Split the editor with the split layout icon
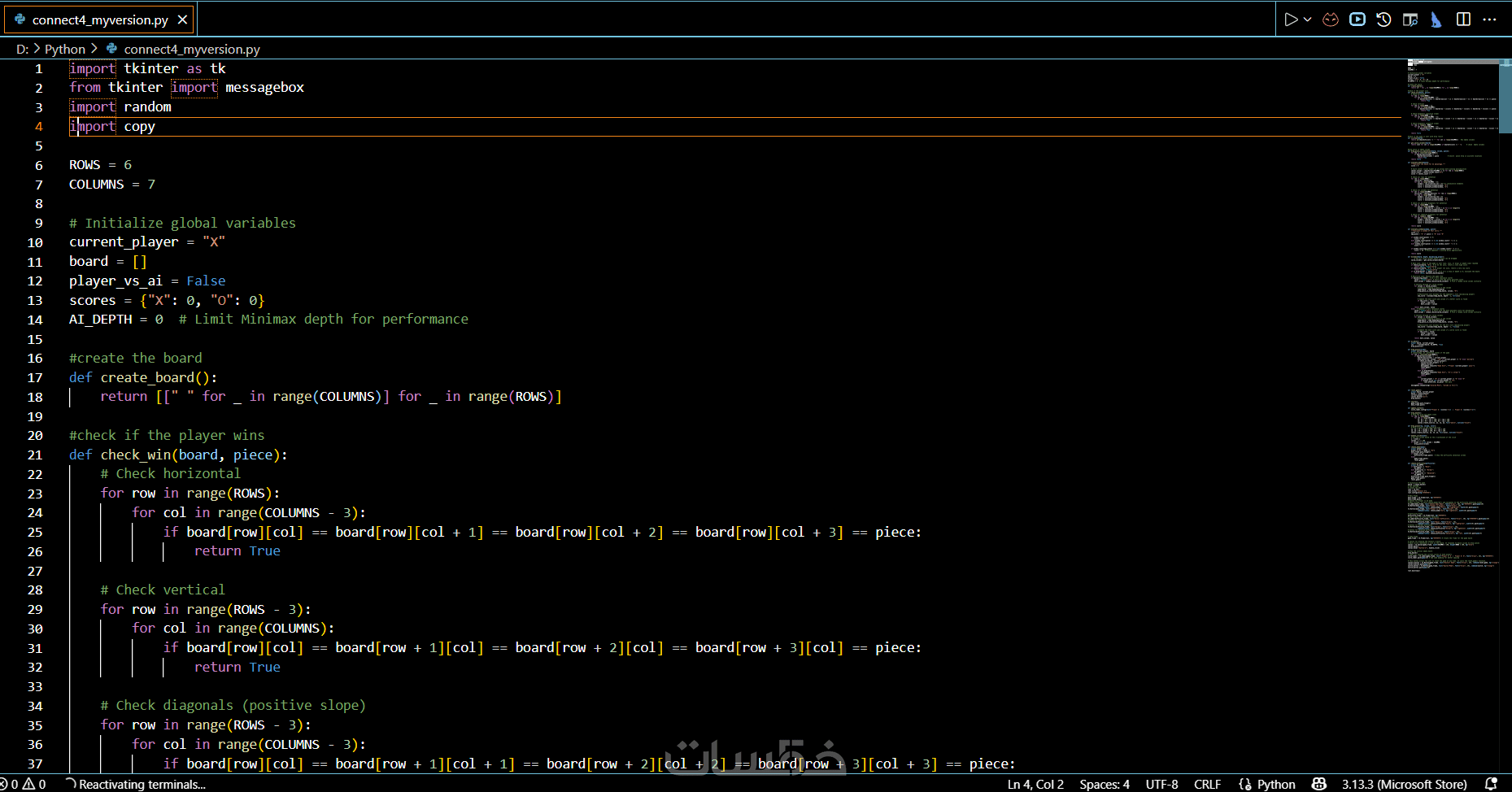The image size is (1512, 792). click(1463, 20)
